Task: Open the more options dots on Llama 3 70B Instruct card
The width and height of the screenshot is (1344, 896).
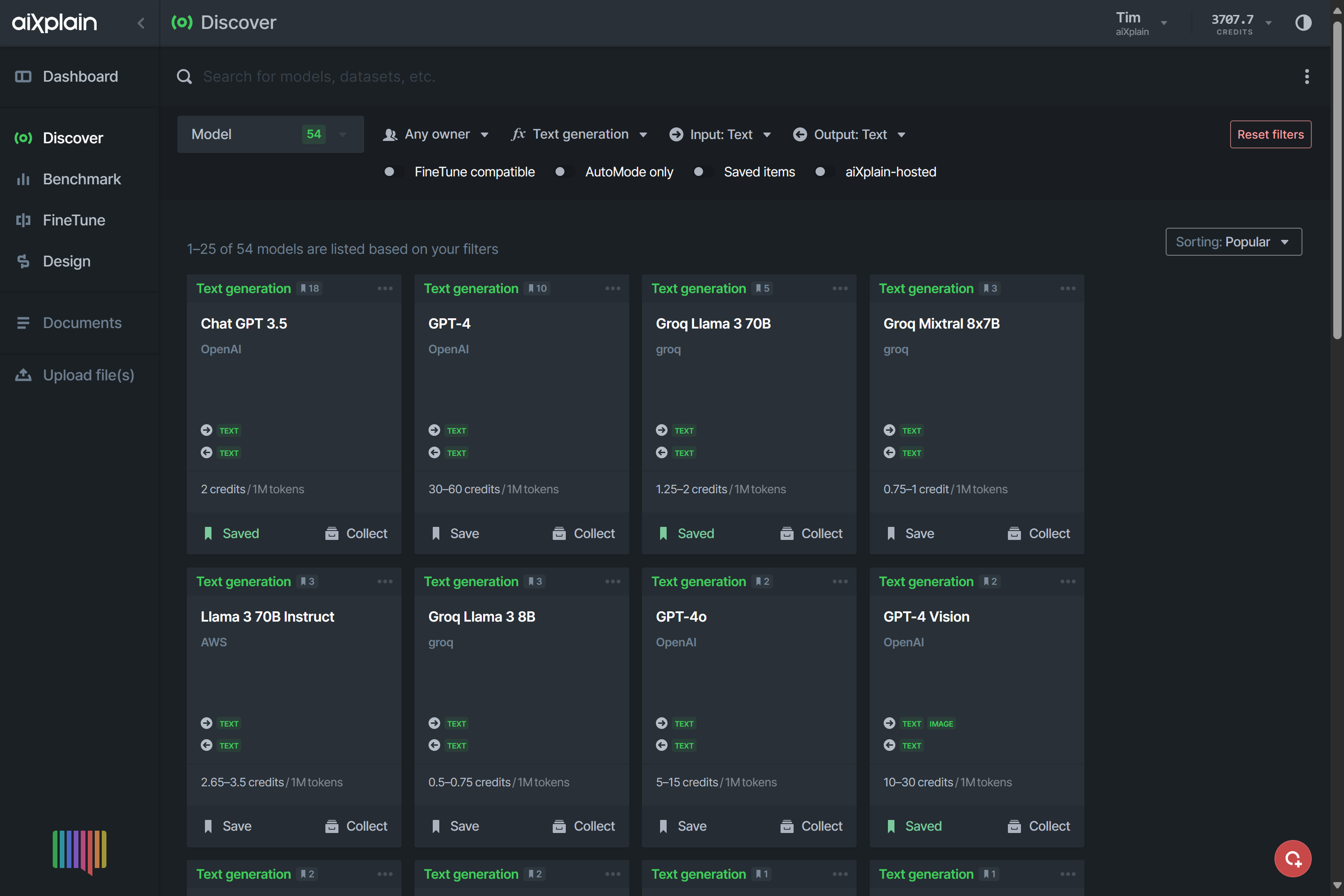Action: (385, 582)
